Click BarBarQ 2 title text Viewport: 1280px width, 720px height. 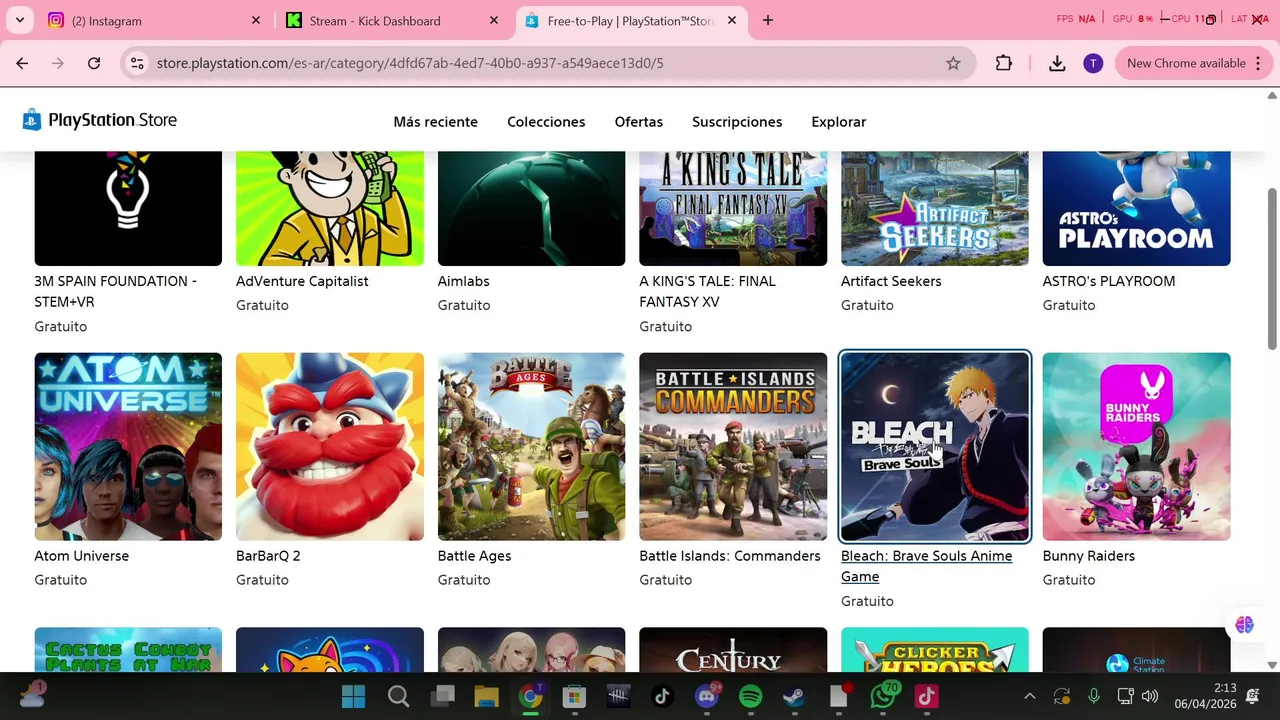268,556
